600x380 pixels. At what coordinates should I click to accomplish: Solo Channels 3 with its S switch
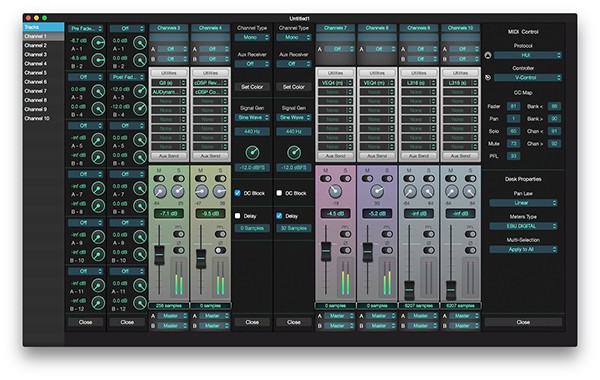pos(179,178)
